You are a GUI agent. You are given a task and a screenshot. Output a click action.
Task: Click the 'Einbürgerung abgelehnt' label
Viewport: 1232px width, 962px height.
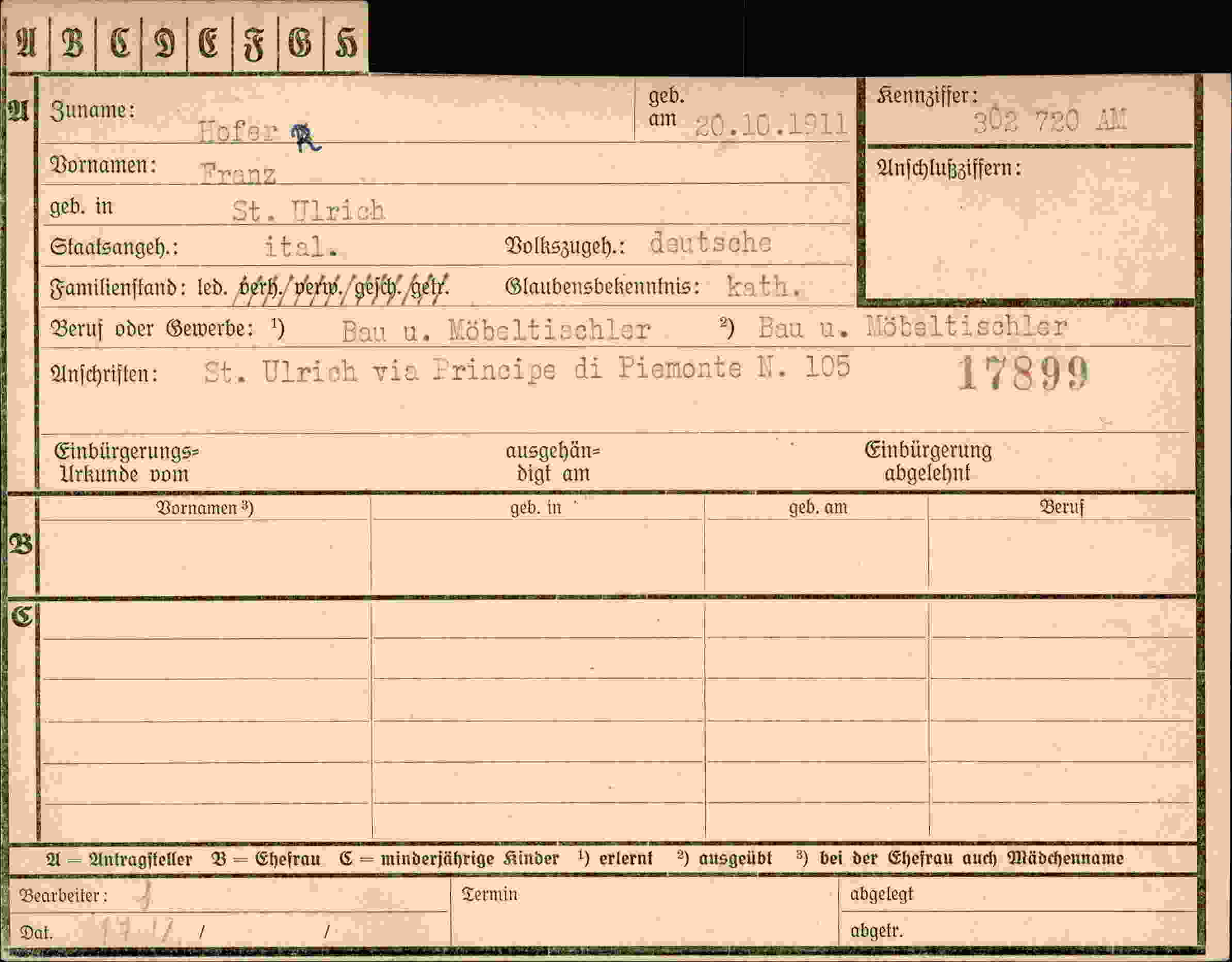928,461
